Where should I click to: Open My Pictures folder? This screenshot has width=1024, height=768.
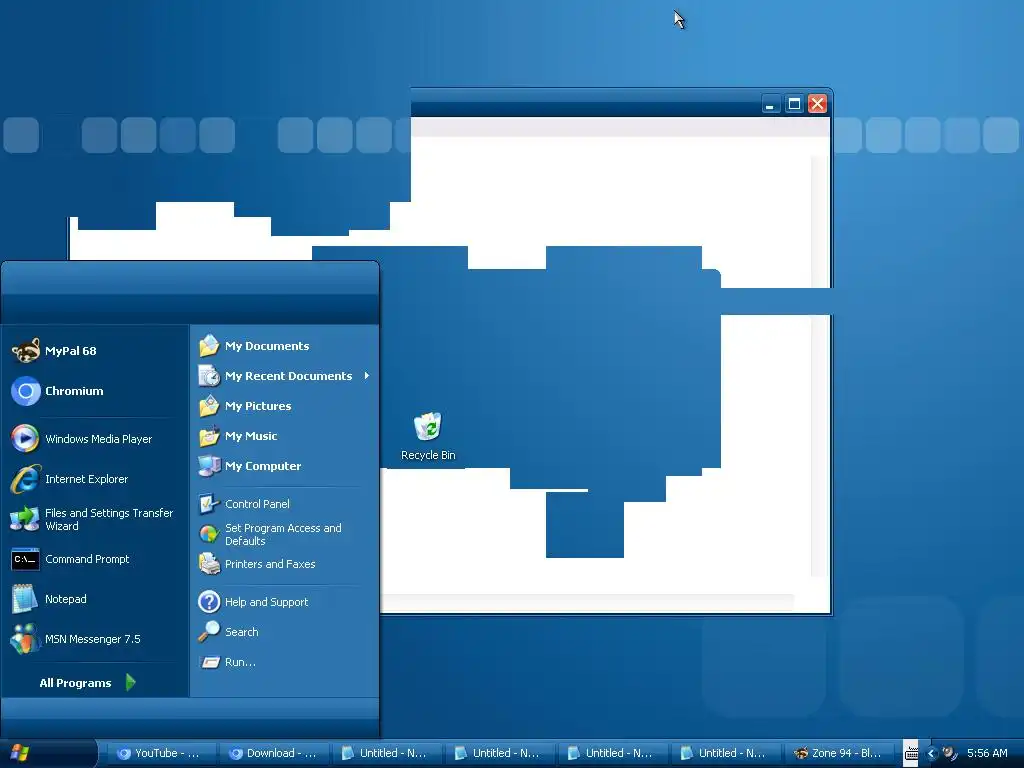tap(284, 406)
